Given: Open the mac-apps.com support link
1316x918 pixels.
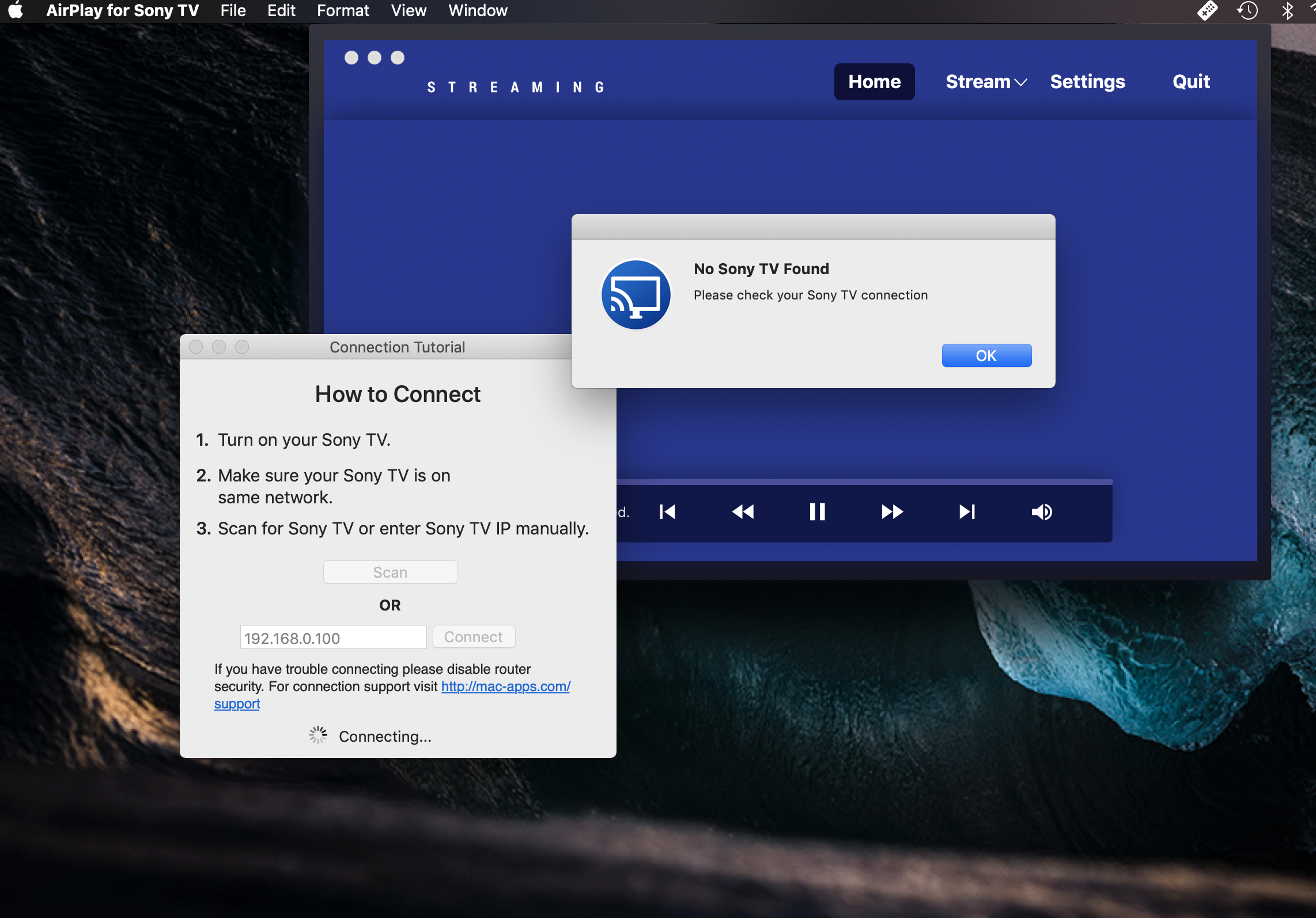Looking at the screenshot, I should pos(505,686).
